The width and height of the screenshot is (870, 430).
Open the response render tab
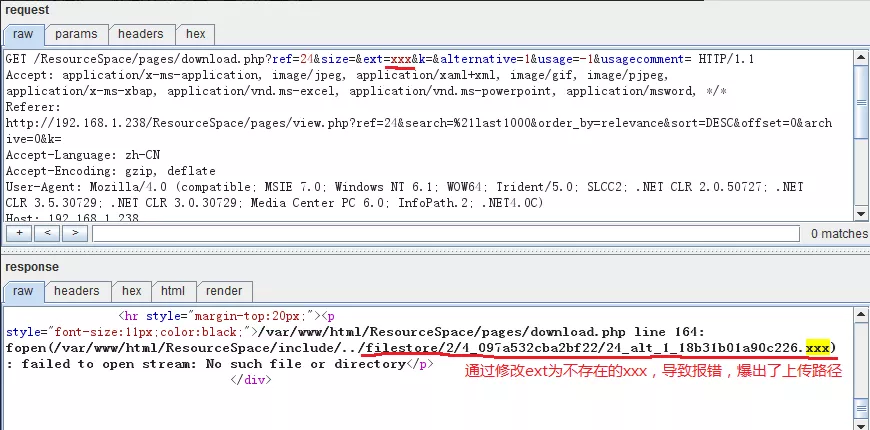pyautogui.click(x=224, y=291)
